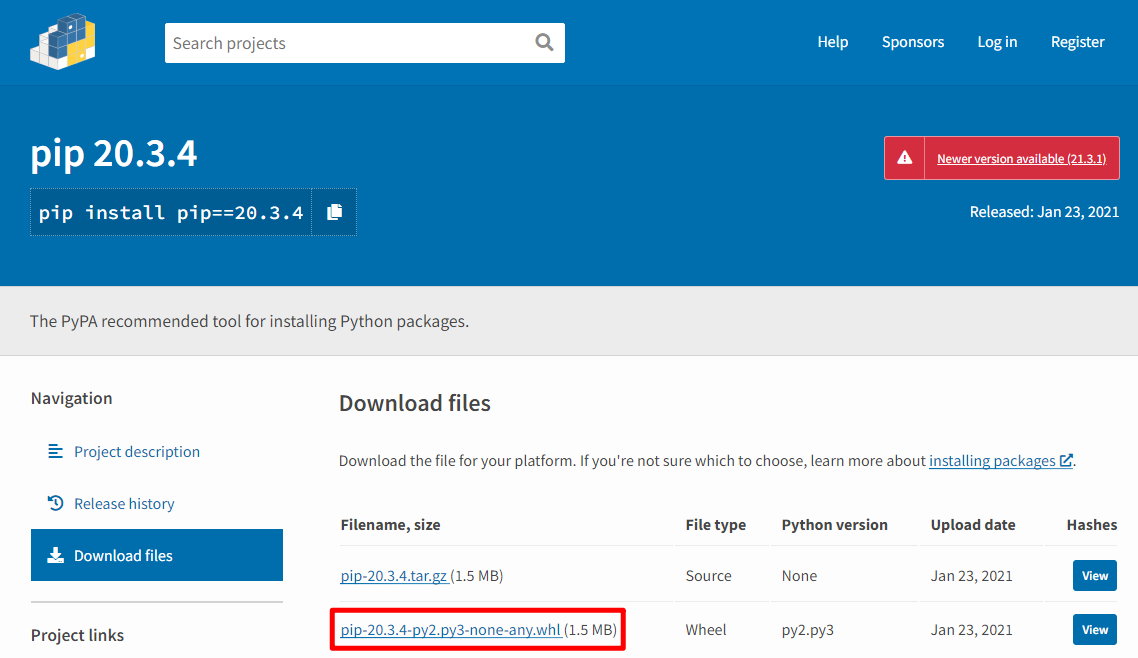Click the pip install pip==20.3.4 command text
The height and width of the screenshot is (658, 1138).
pyautogui.click(x=171, y=213)
